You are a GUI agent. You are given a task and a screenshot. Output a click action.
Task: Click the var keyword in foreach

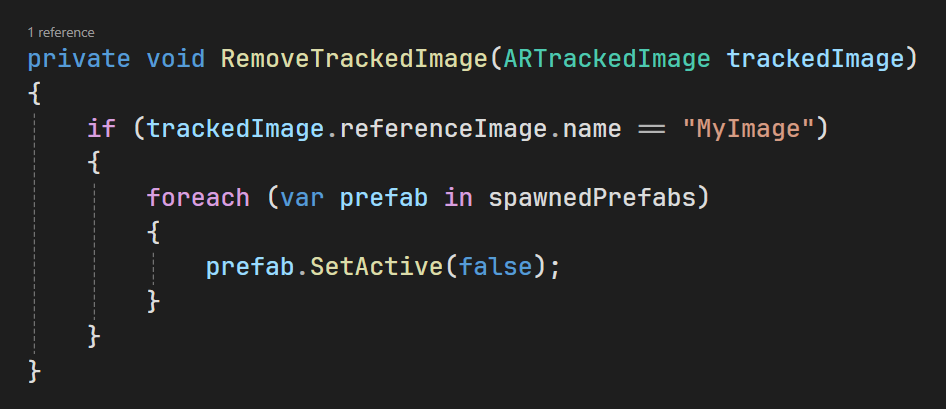click(x=302, y=198)
